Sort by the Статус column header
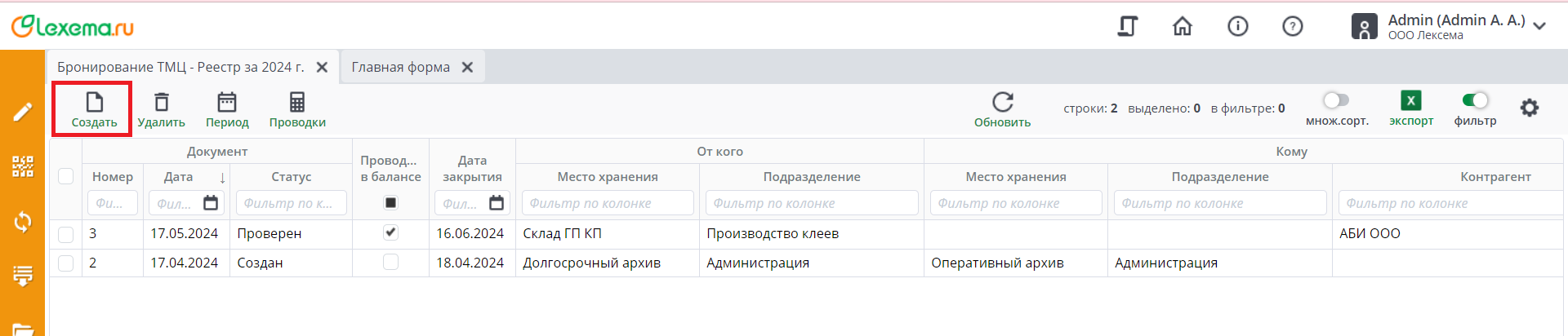1568x336 pixels. [x=291, y=177]
